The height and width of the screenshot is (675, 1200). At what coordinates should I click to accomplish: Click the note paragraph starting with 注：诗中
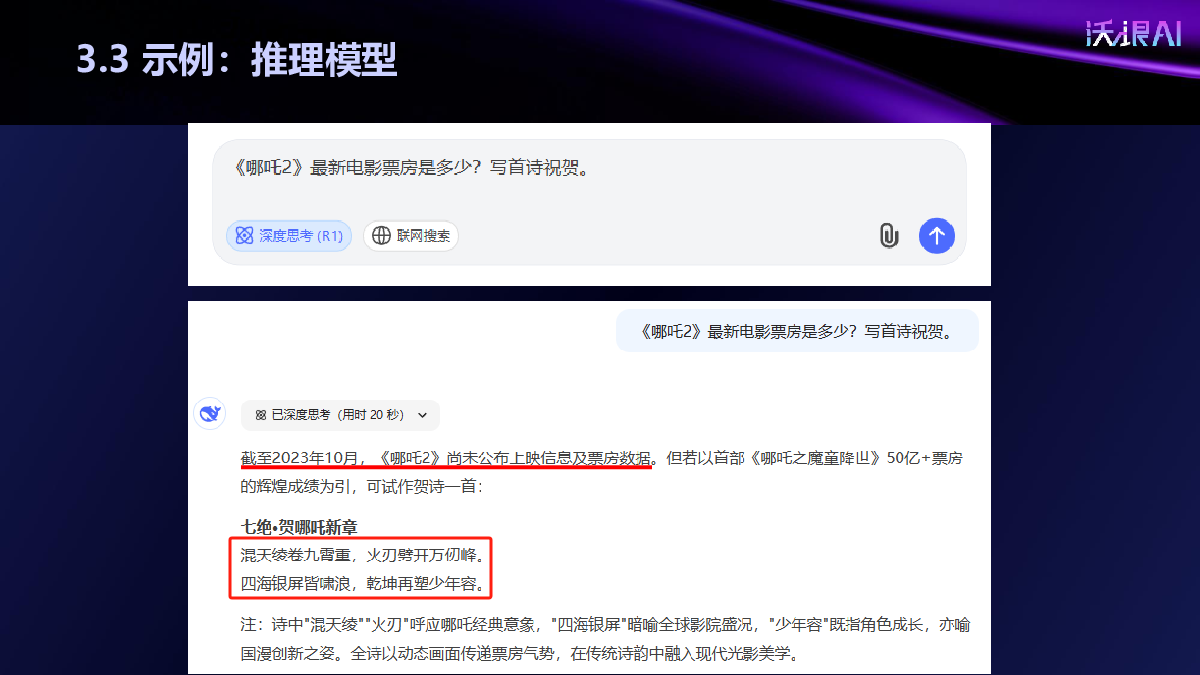pyautogui.click(x=605, y=640)
